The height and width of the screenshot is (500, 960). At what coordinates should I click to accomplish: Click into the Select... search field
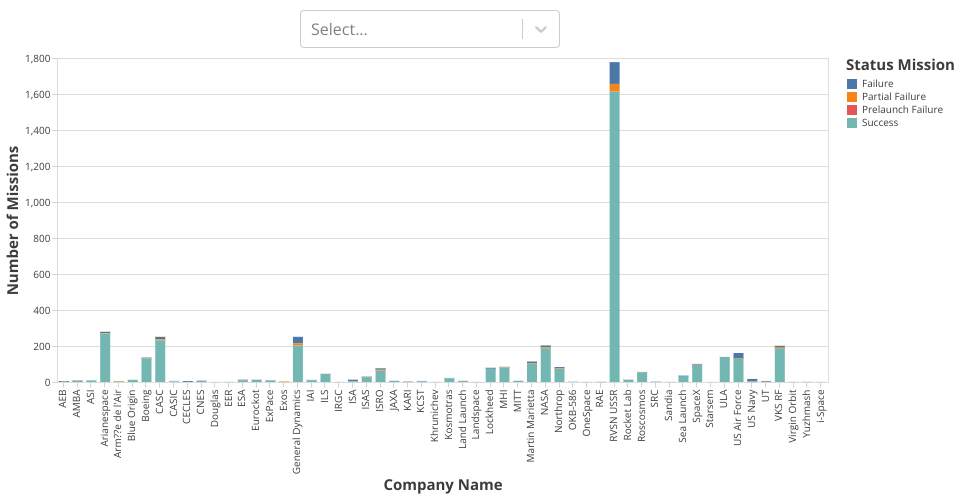pyautogui.click(x=410, y=29)
